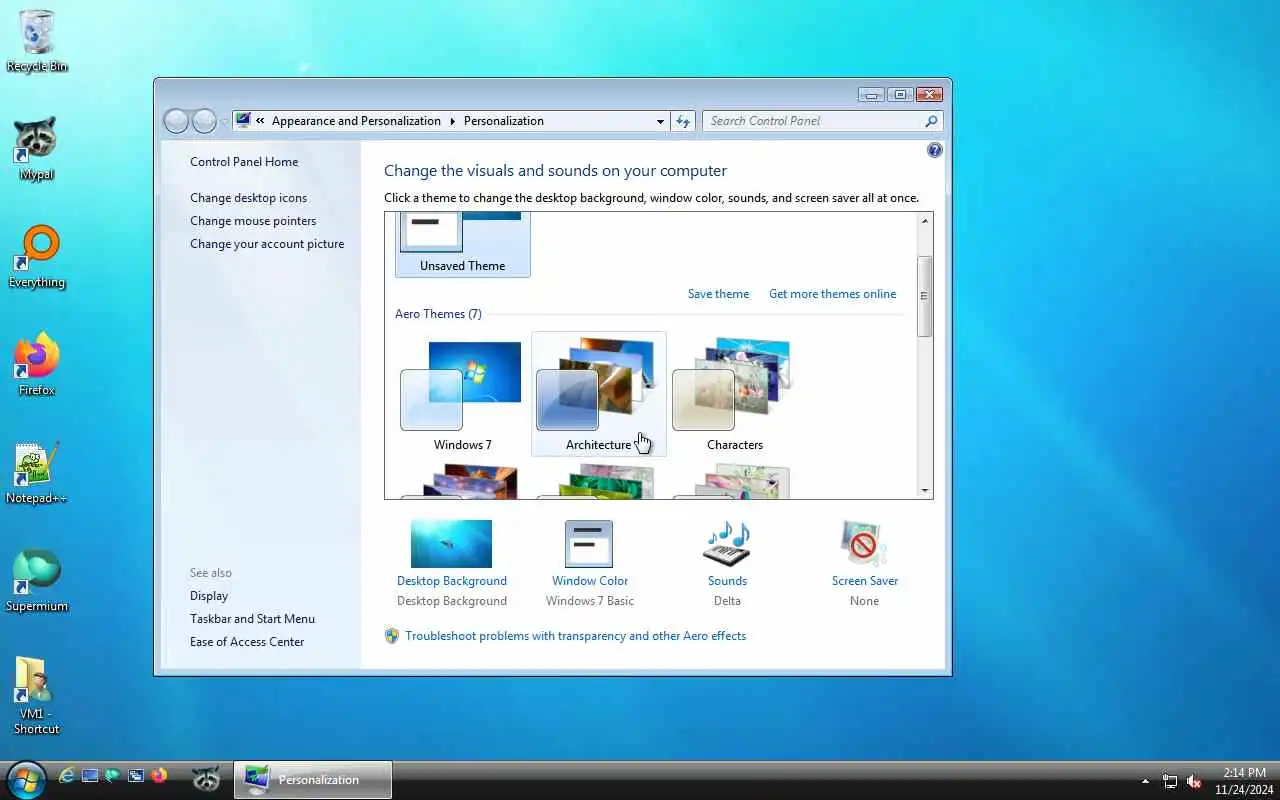Open Display under See also
Screen dimensions: 1280x800
[209, 596]
